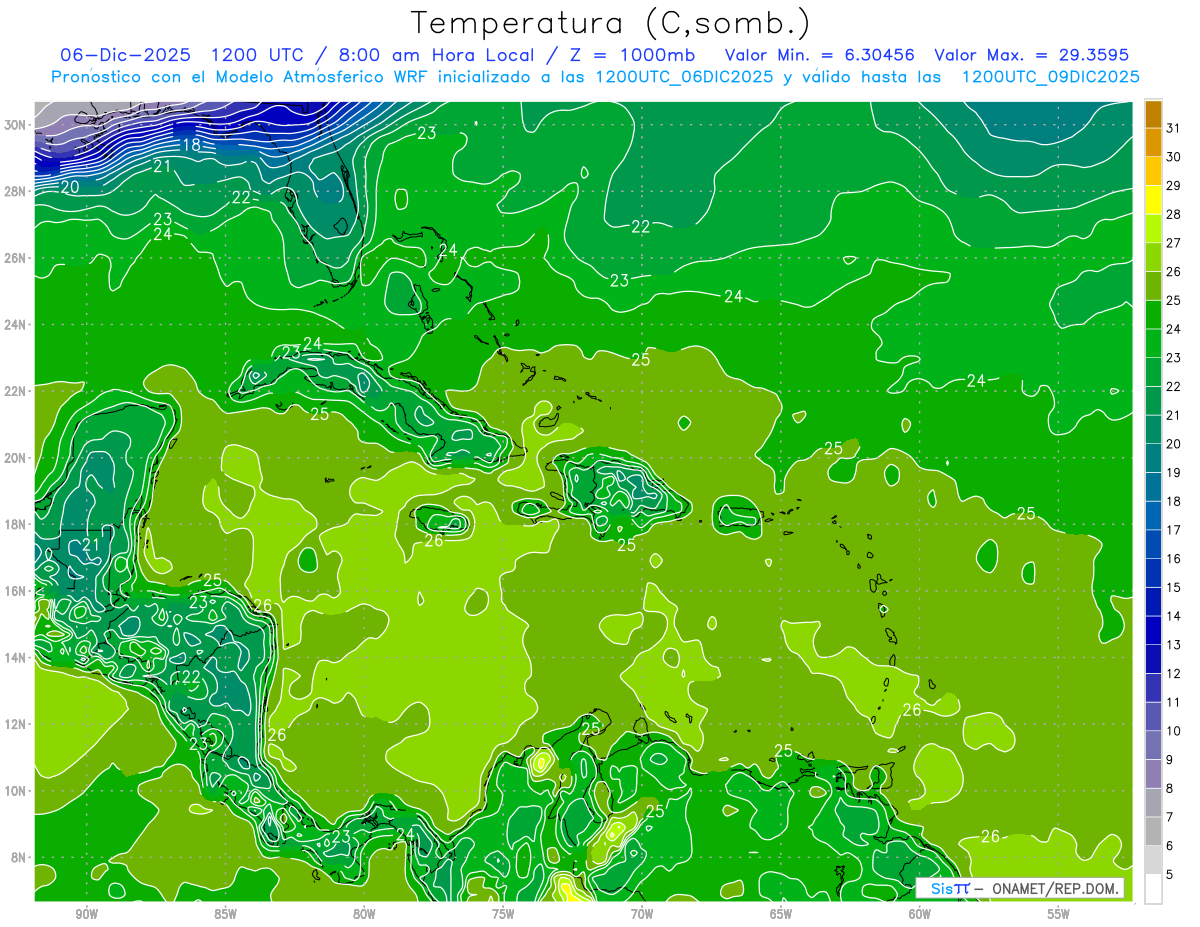This screenshot has width=1200, height=927.
Task: Click the title "Temperatura (C,somb.)"
Action: [x=610, y=23]
